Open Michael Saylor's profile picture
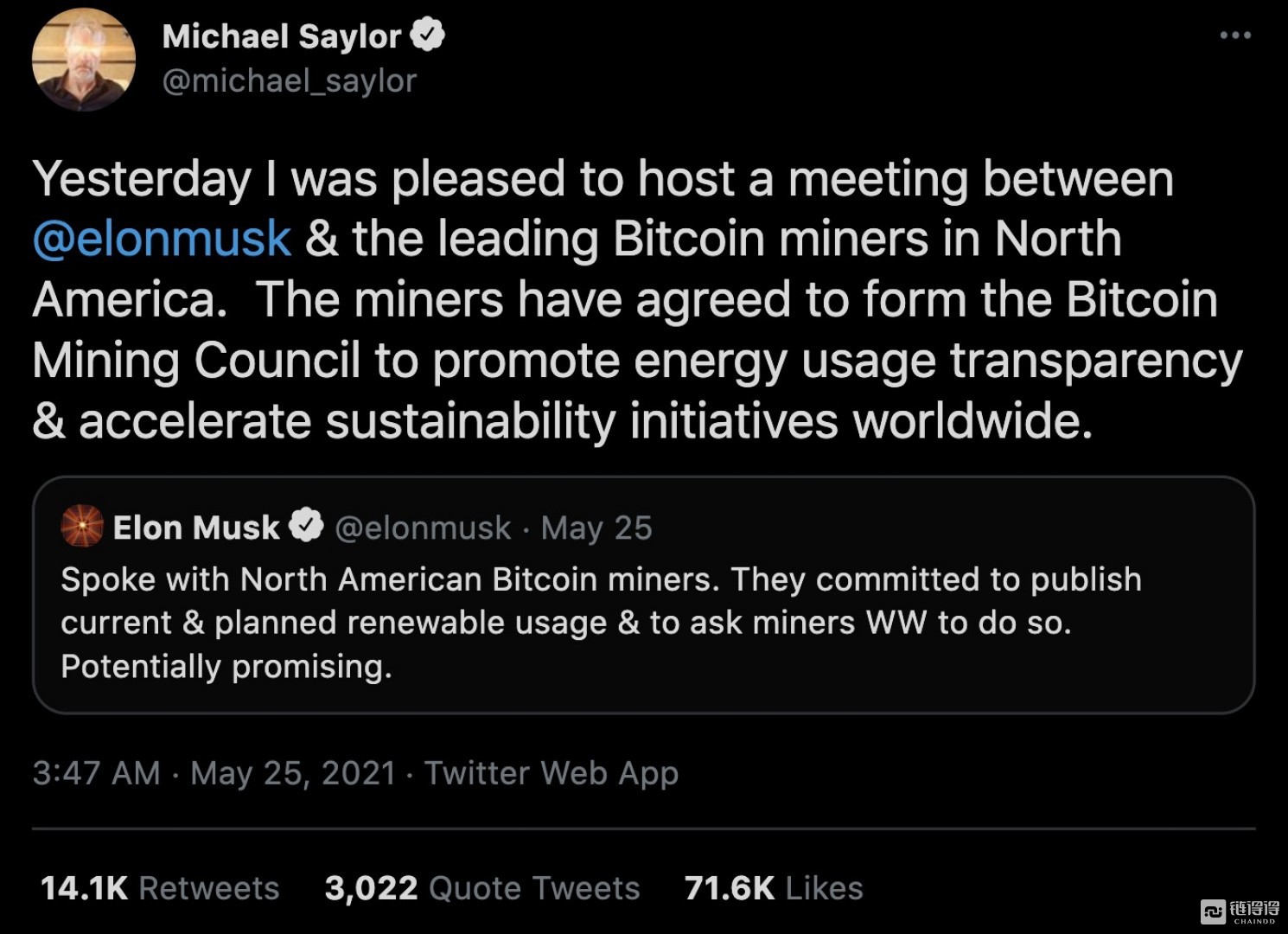 (x=84, y=59)
